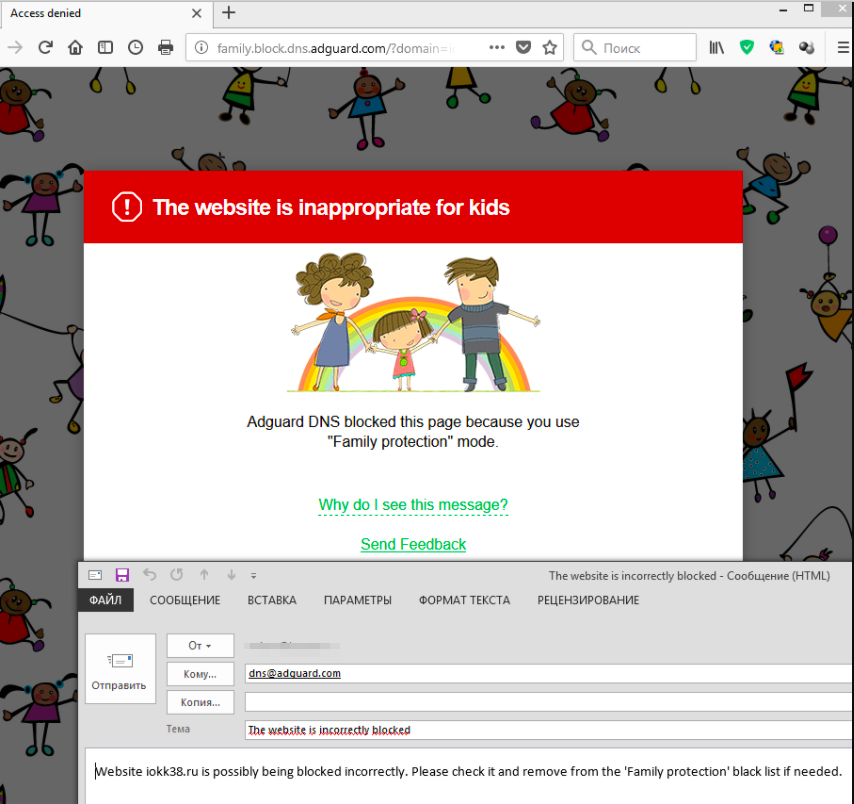Screen dimensions: 854x804
Task: Click the browser forward arrow
Action: click(15, 48)
